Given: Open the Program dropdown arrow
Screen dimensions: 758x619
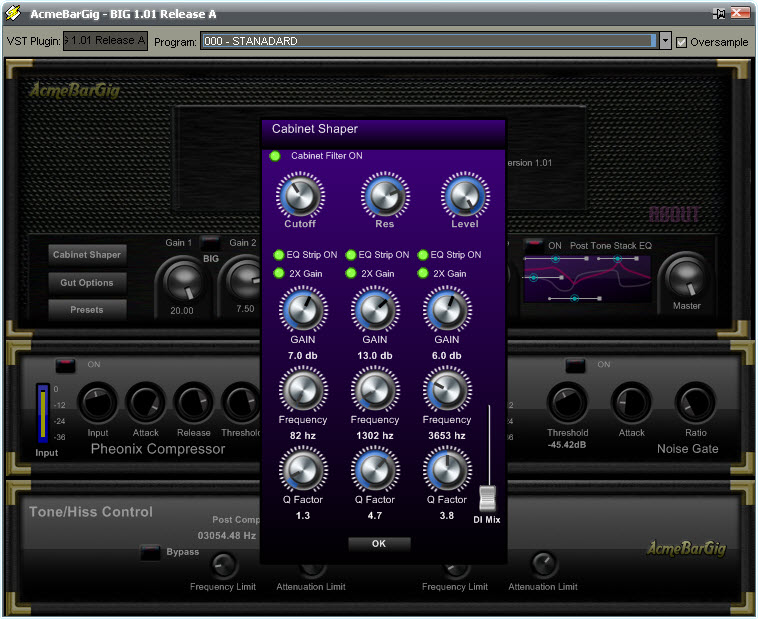Looking at the screenshot, I should tap(665, 41).
